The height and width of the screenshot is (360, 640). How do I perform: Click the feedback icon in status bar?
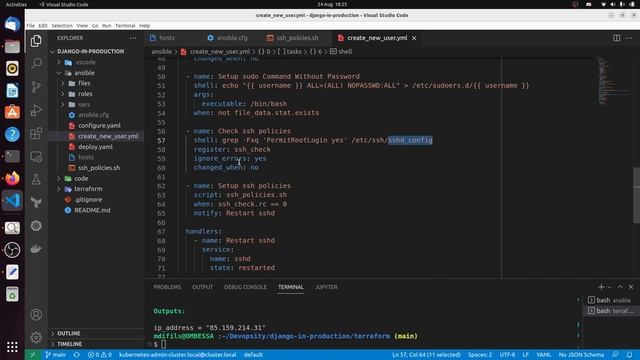pos(615,355)
